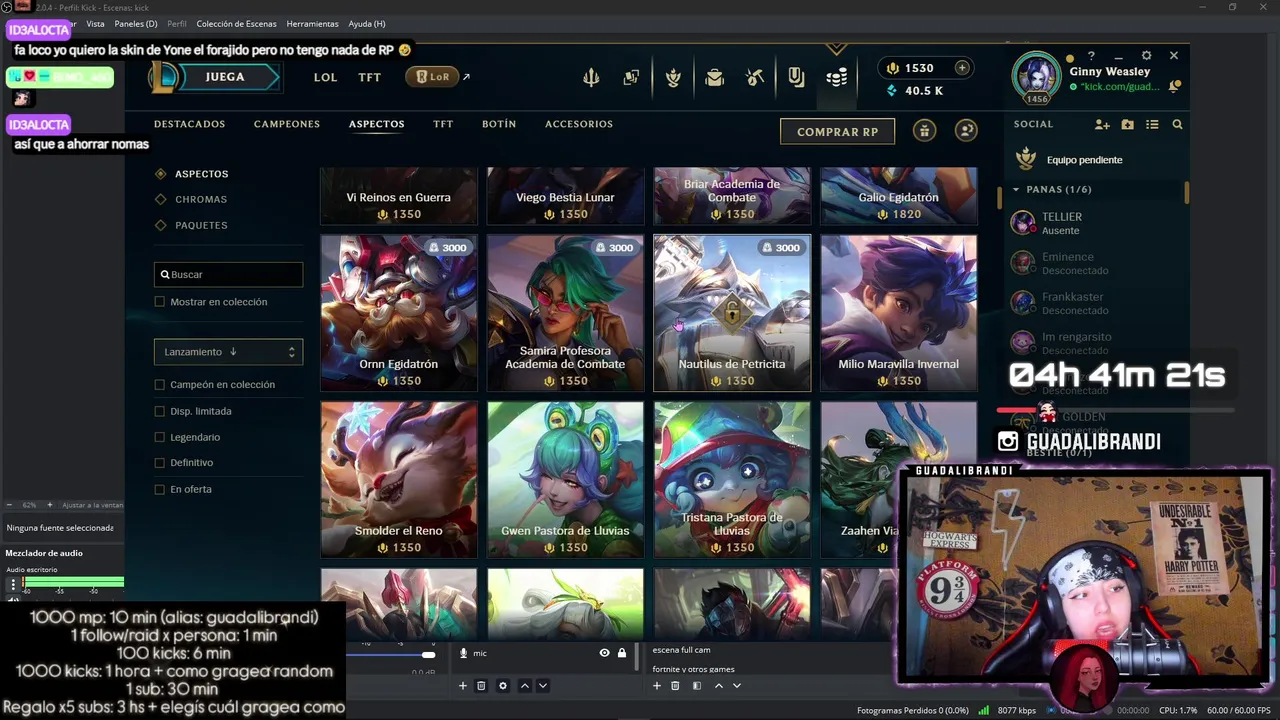Open the TFT game link in header
The width and height of the screenshot is (1280, 720).
(370, 77)
